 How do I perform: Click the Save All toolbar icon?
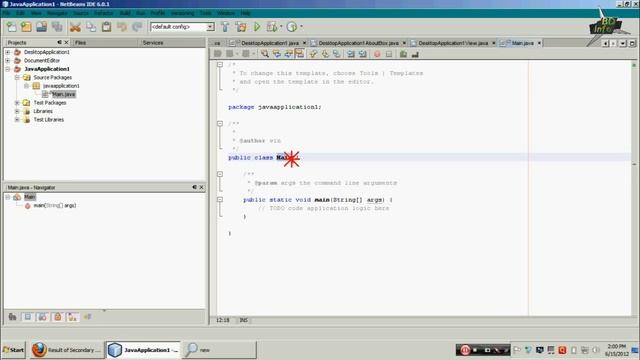57,27
